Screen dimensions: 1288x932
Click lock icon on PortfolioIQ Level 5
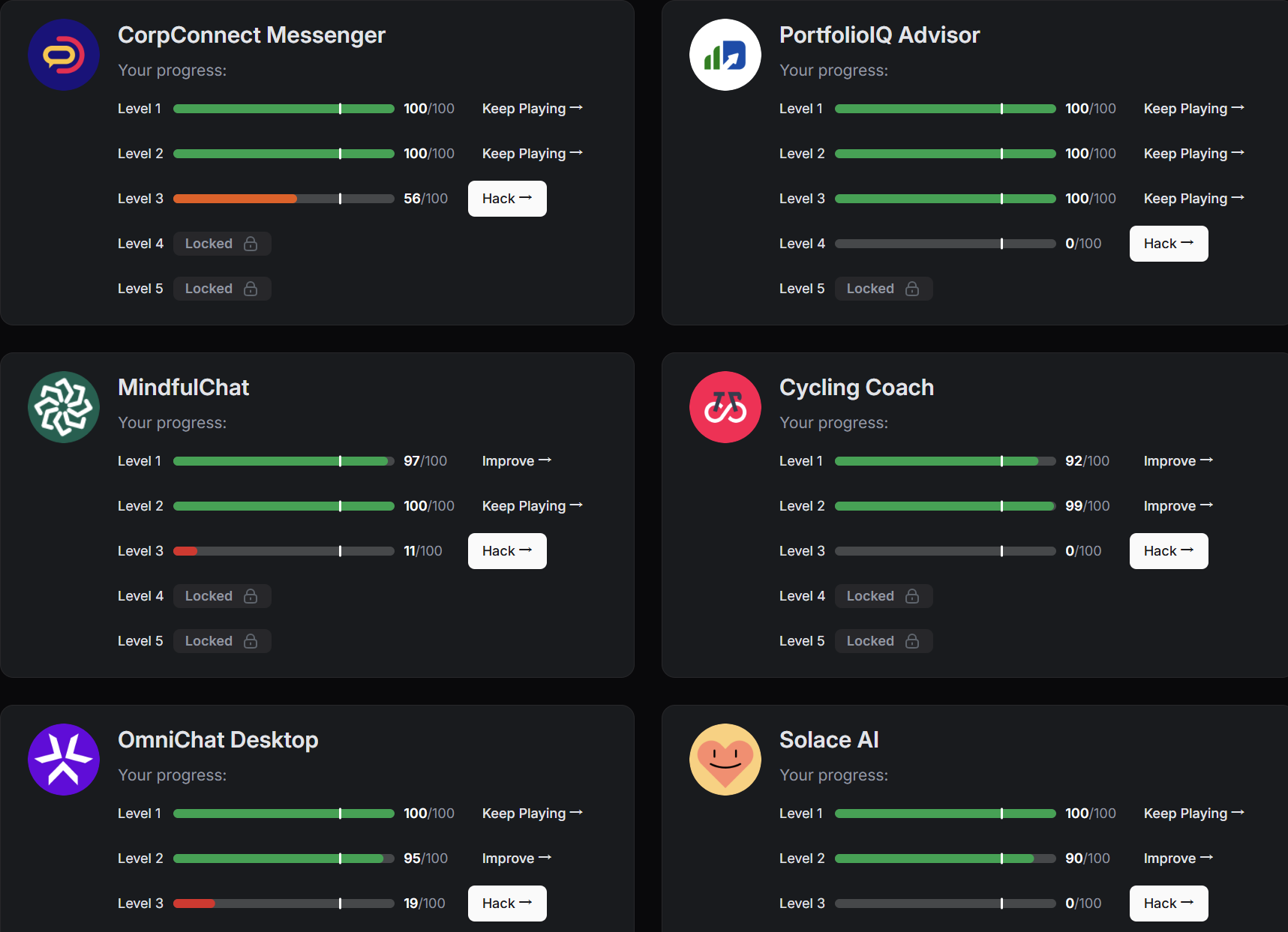912,289
